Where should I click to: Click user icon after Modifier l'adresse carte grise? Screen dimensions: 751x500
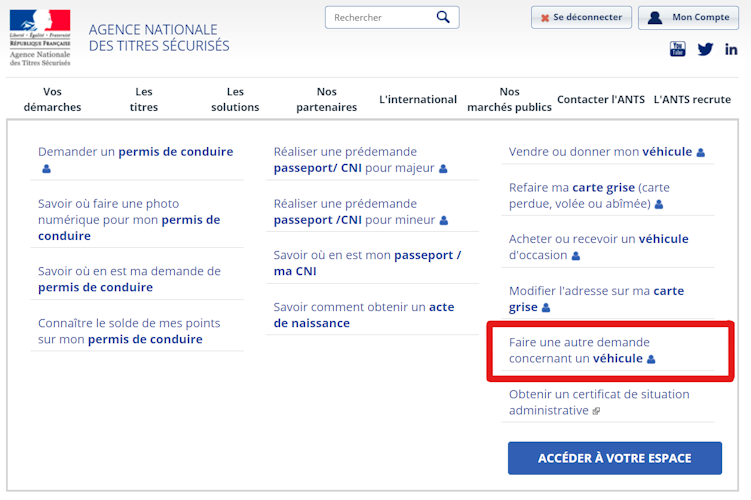tap(546, 308)
